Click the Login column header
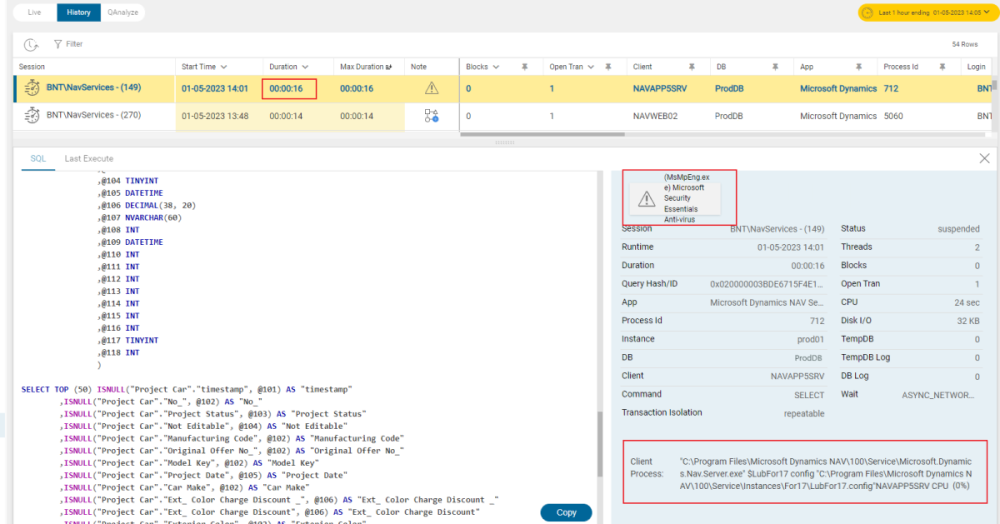The width and height of the screenshot is (1000, 524). 976,66
